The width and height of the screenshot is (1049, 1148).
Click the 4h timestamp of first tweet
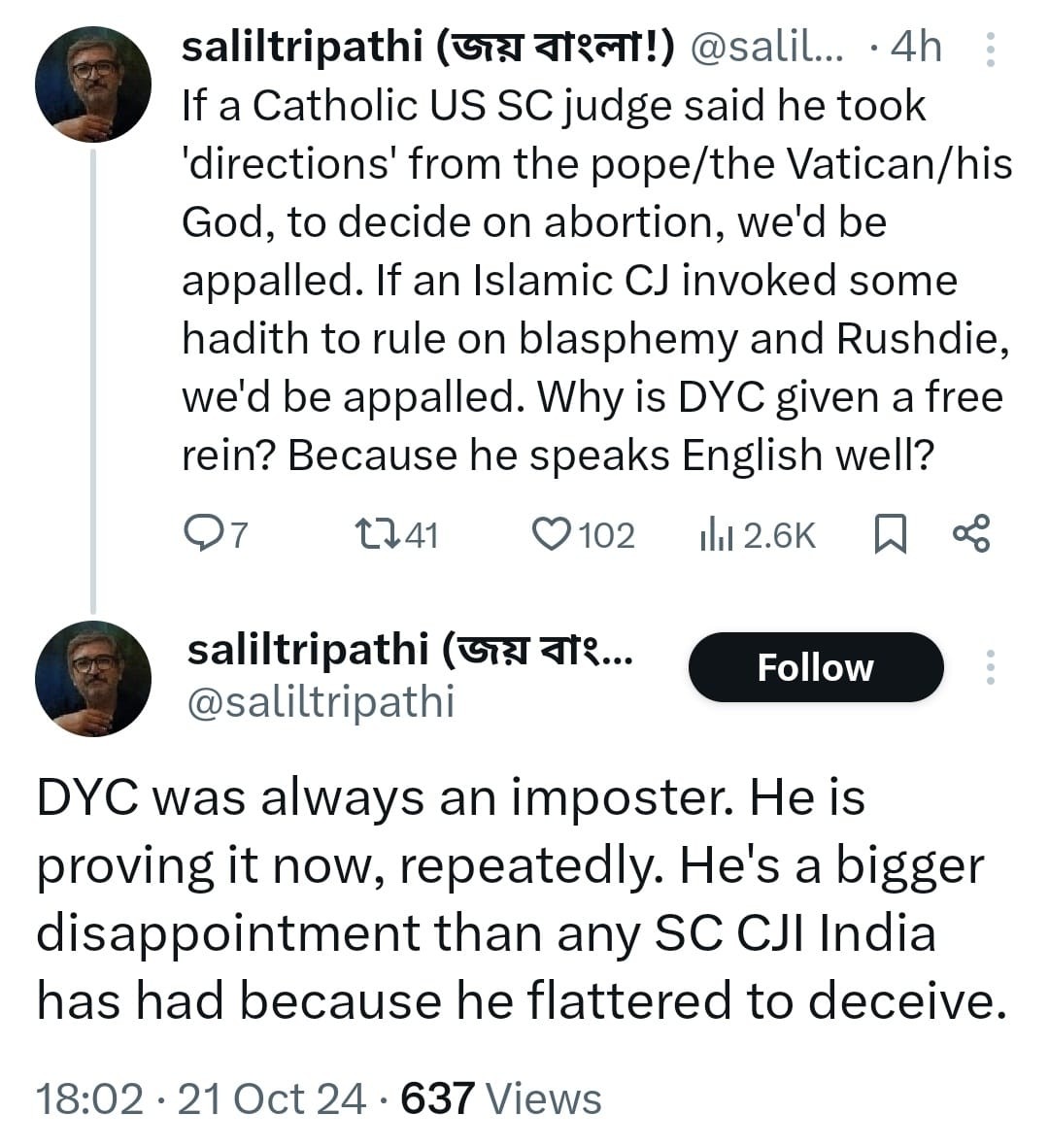[915, 47]
